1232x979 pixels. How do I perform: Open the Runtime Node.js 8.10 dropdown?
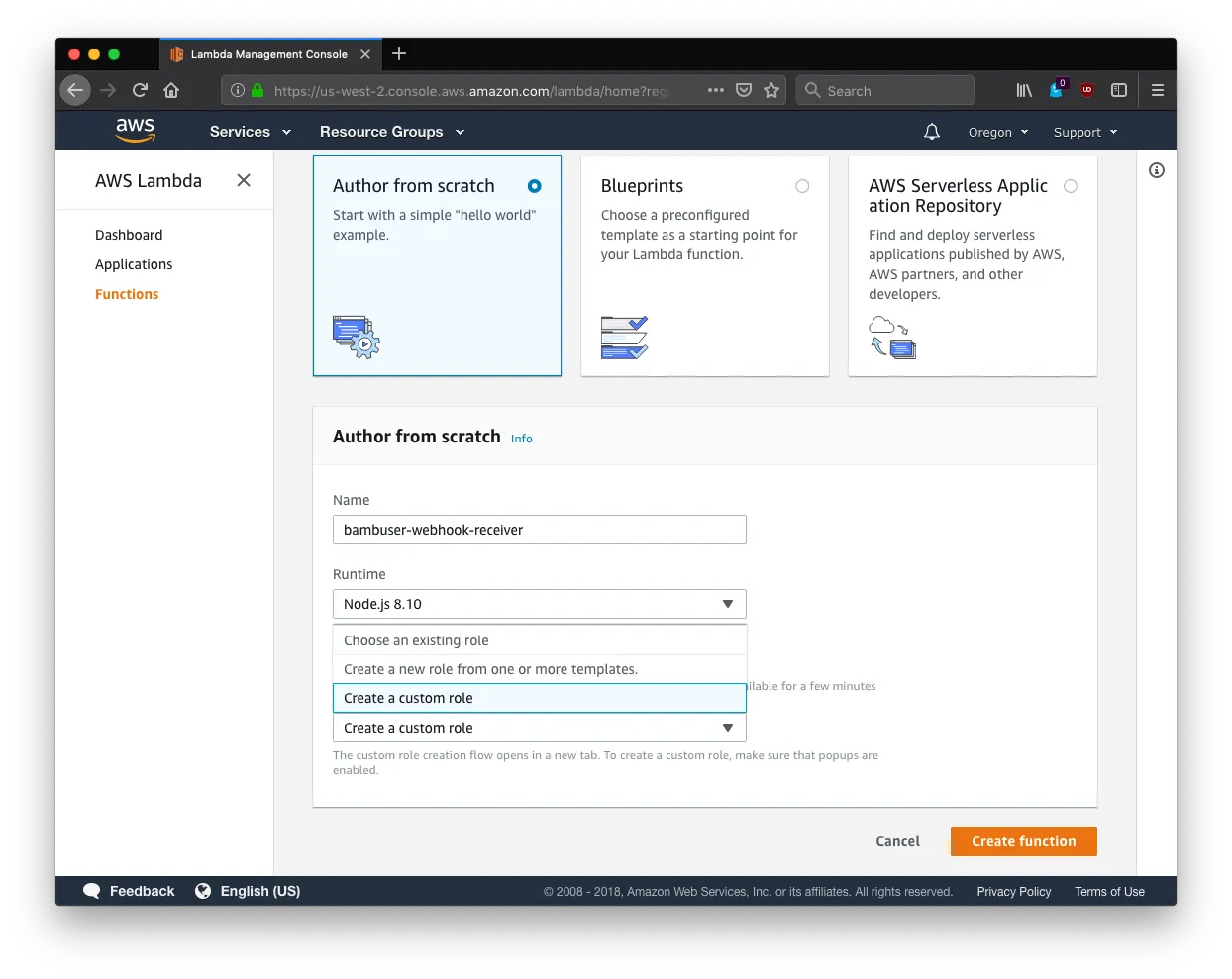coord(540,604)
